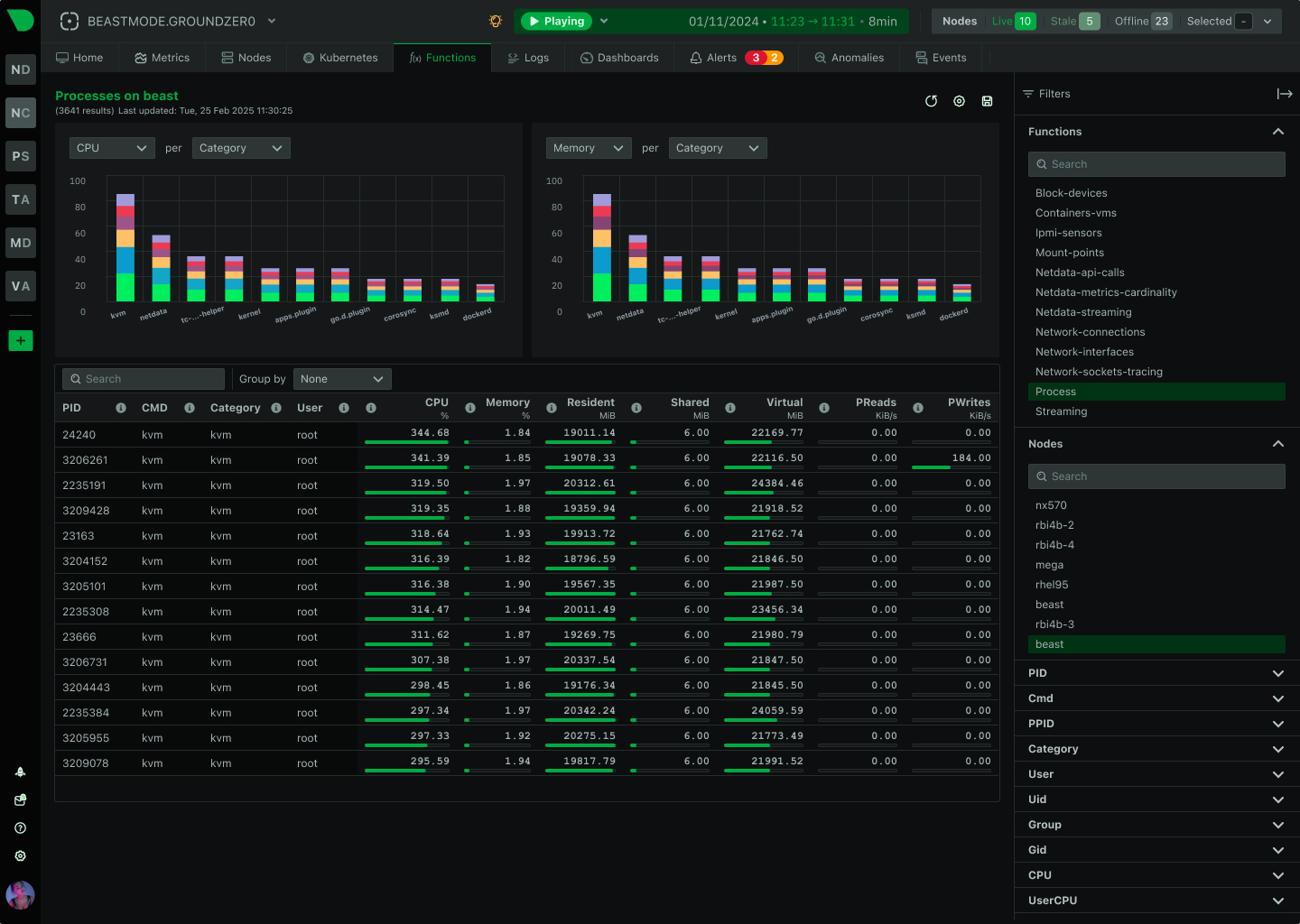
Task: Add a new space with the plus icon
Action: coord(20,340)
